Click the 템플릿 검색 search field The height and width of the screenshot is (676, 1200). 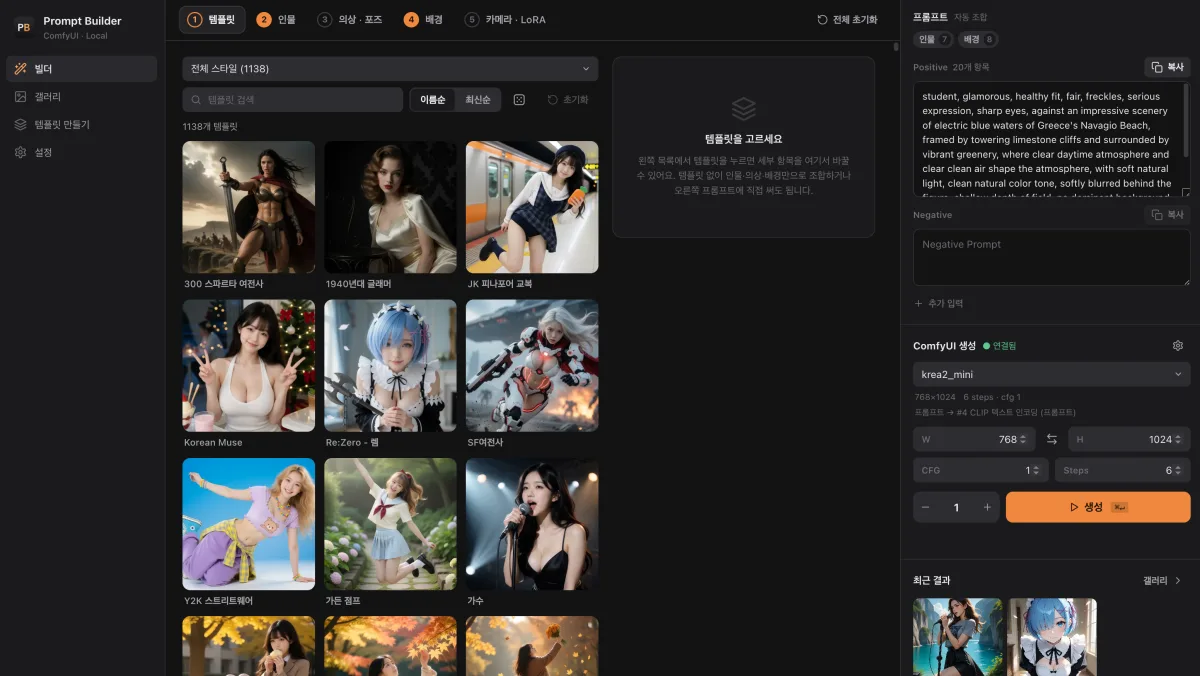pyautogui.click(x=293, y=100)
